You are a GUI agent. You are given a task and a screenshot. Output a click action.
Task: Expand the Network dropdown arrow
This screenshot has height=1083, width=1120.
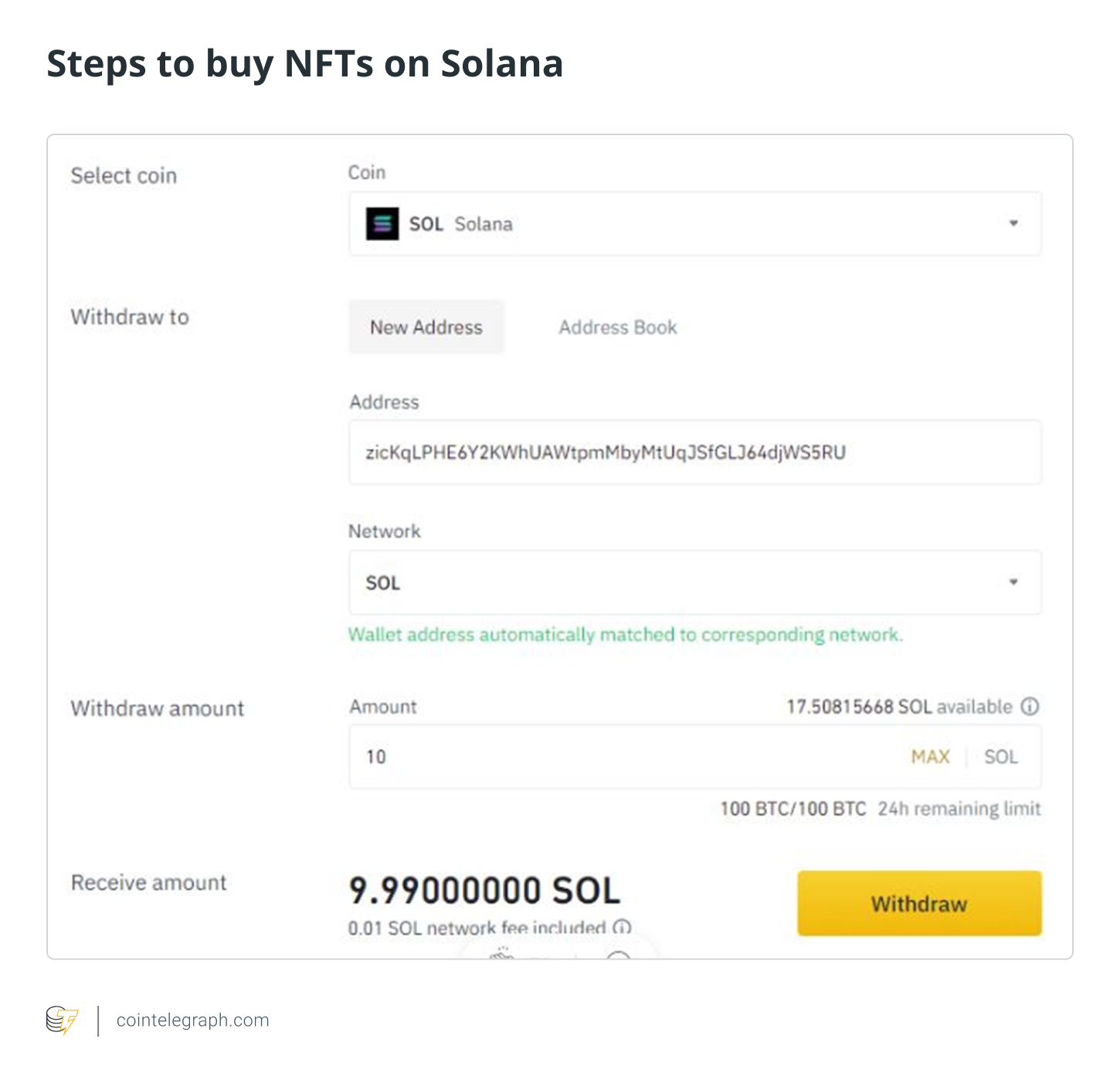pyautogui.click(x=1013, y=582)
